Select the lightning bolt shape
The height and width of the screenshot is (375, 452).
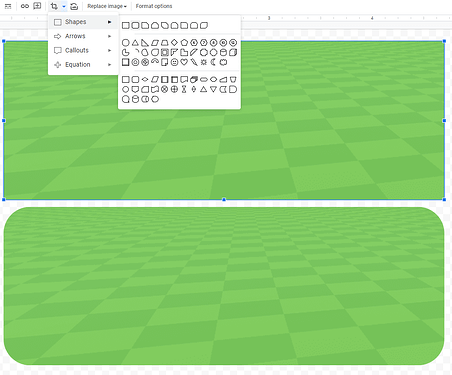(194, 62)
